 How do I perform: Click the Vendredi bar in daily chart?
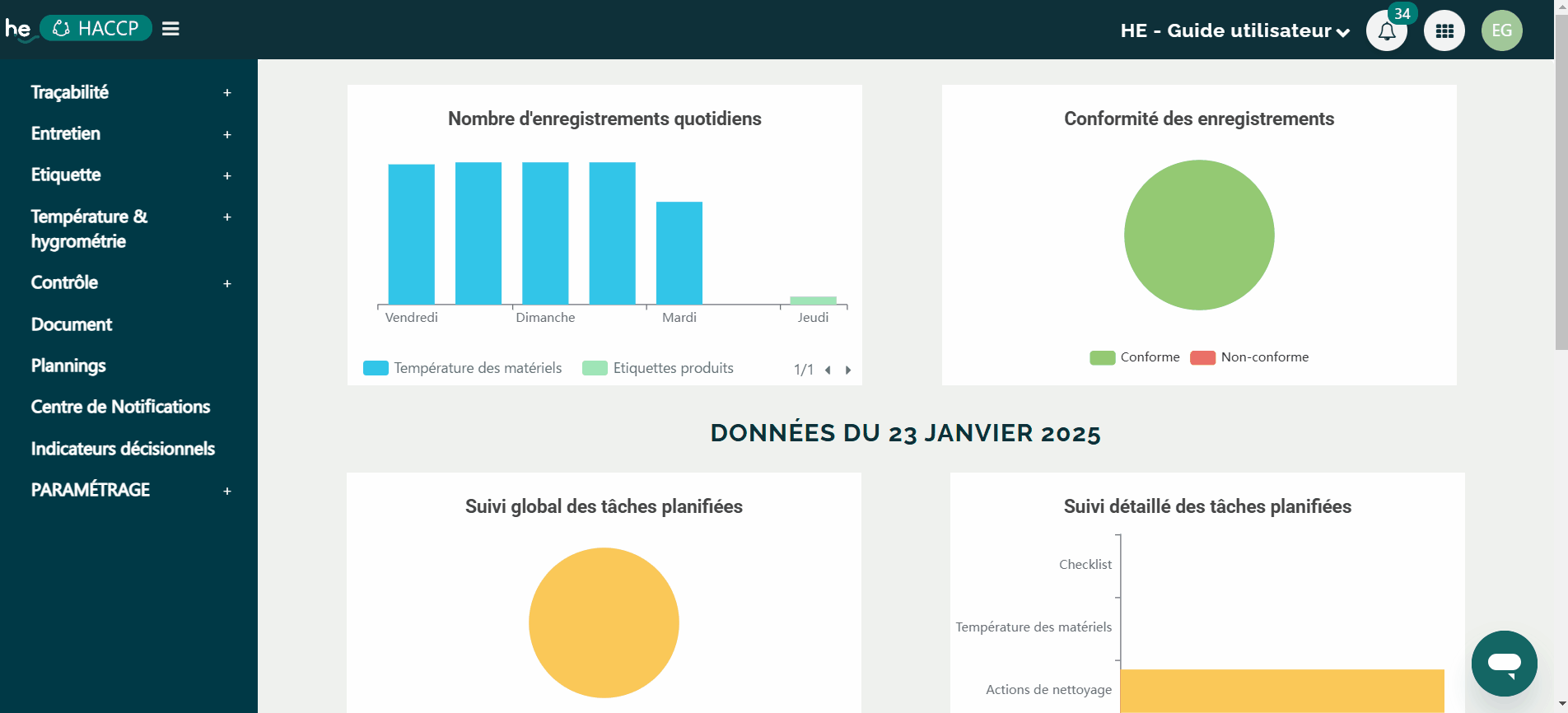[412, 235]
